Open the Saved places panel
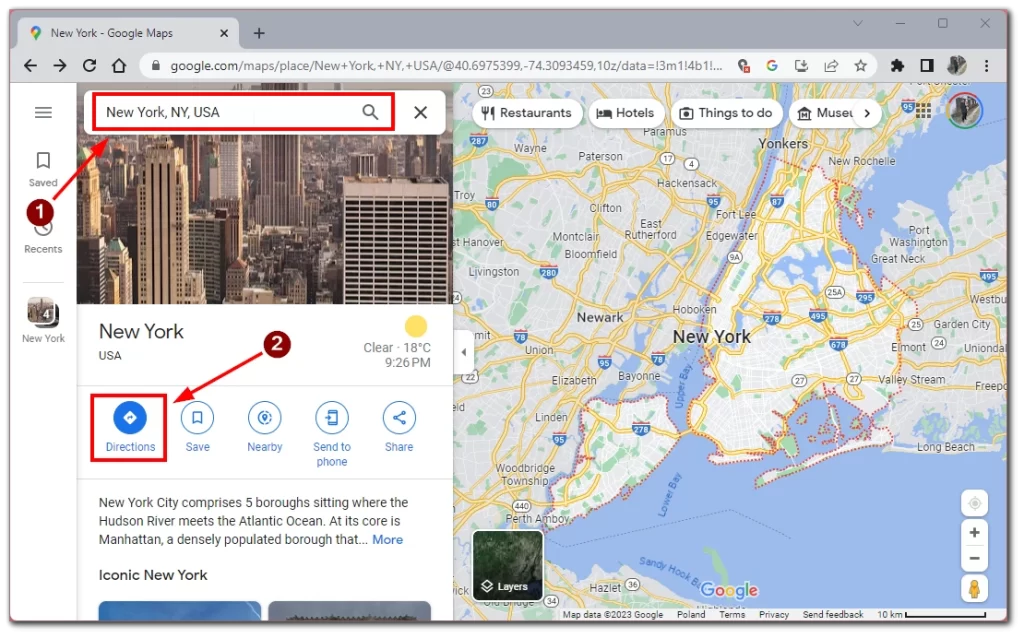The image size is (1024, 638). click(43, 168)
